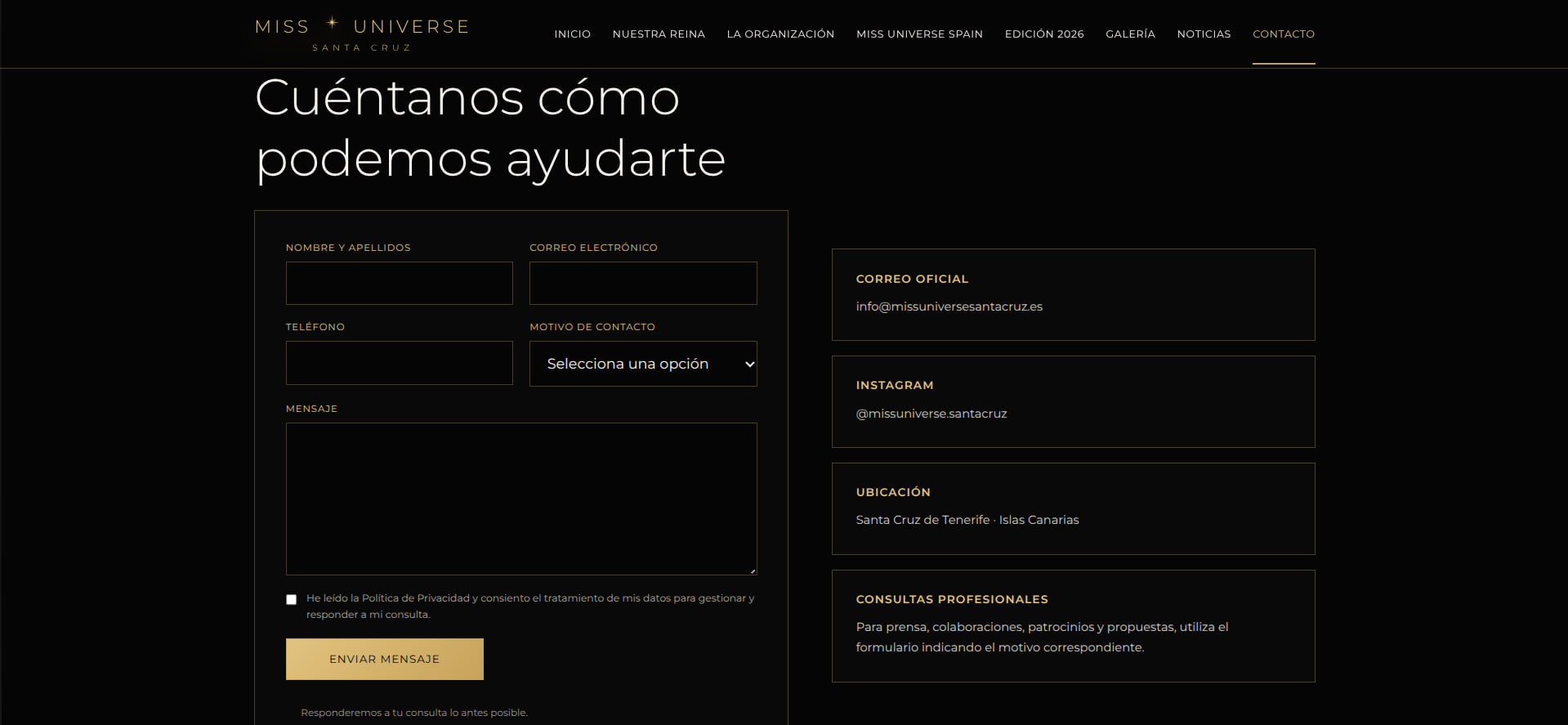
Task: Go to the Inicio menu page
Action: 572,34
